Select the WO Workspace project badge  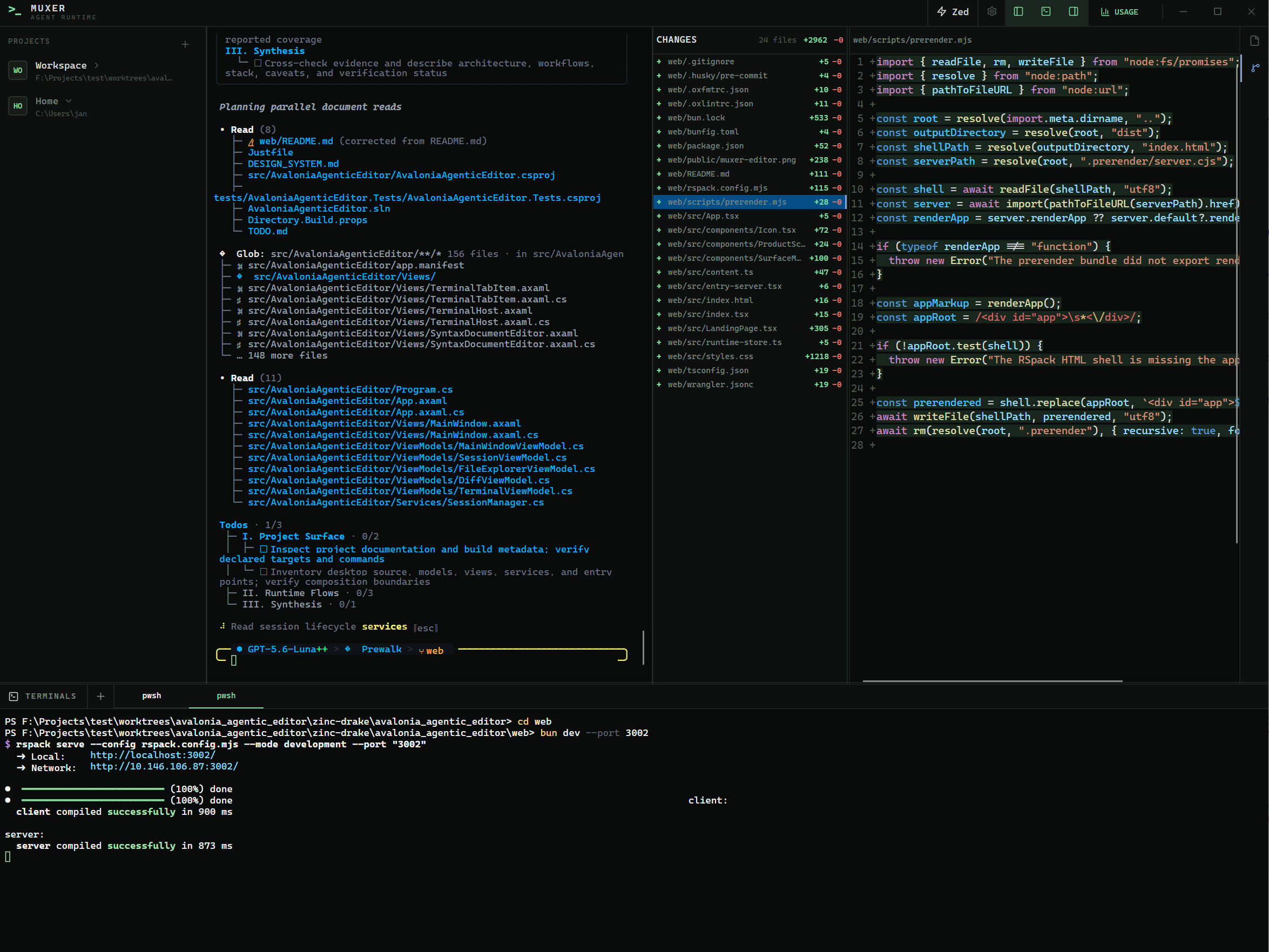point(18,71)
